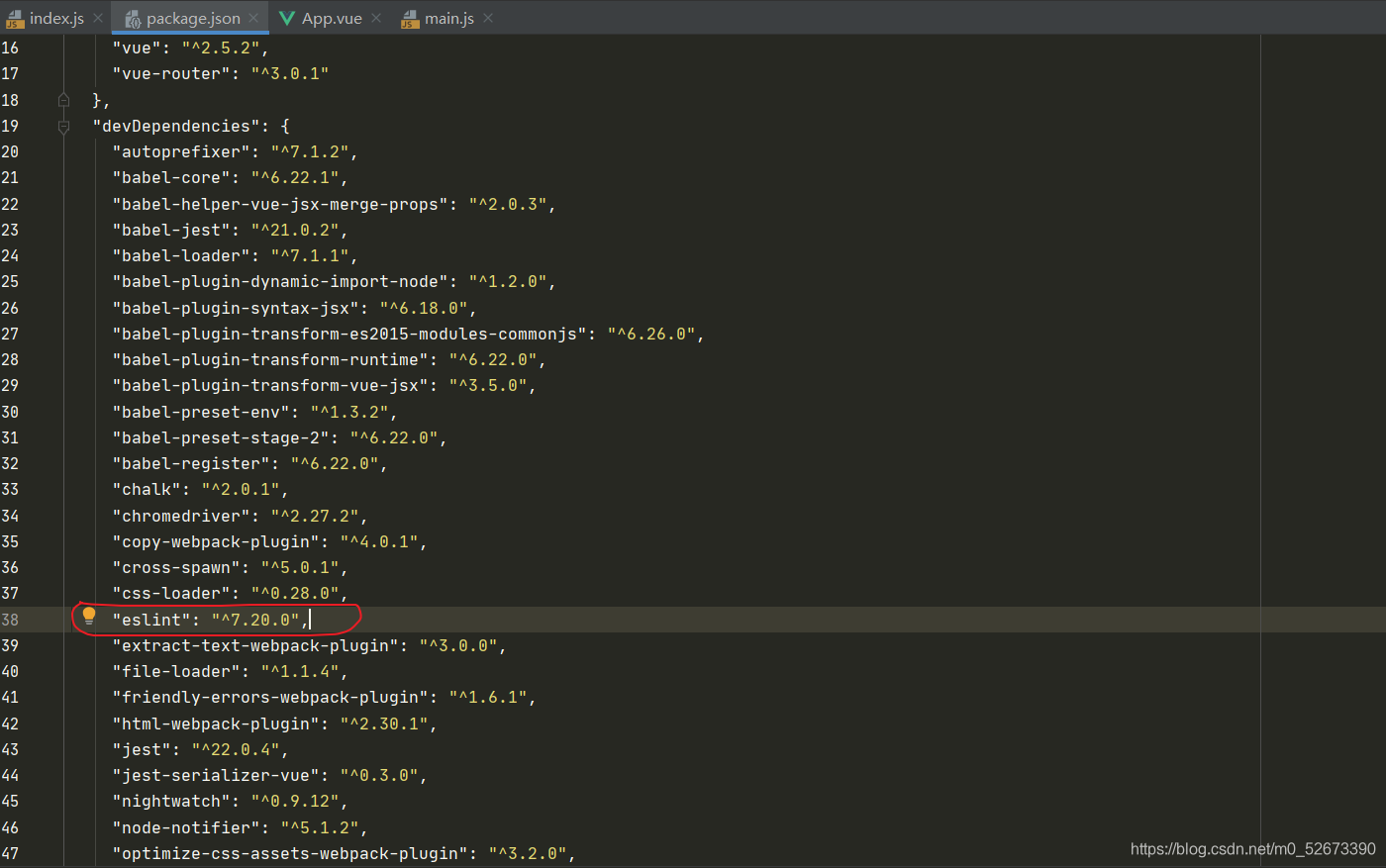The height and width of the screenshot is (868, 1386).
Task: Click the JS file icon on main.js tab
Action: coord(410,19)
